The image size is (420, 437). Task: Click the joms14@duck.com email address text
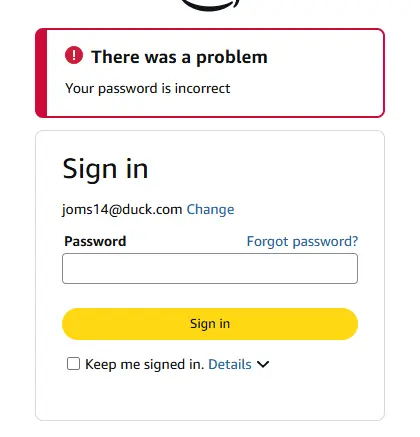[122, 209]
